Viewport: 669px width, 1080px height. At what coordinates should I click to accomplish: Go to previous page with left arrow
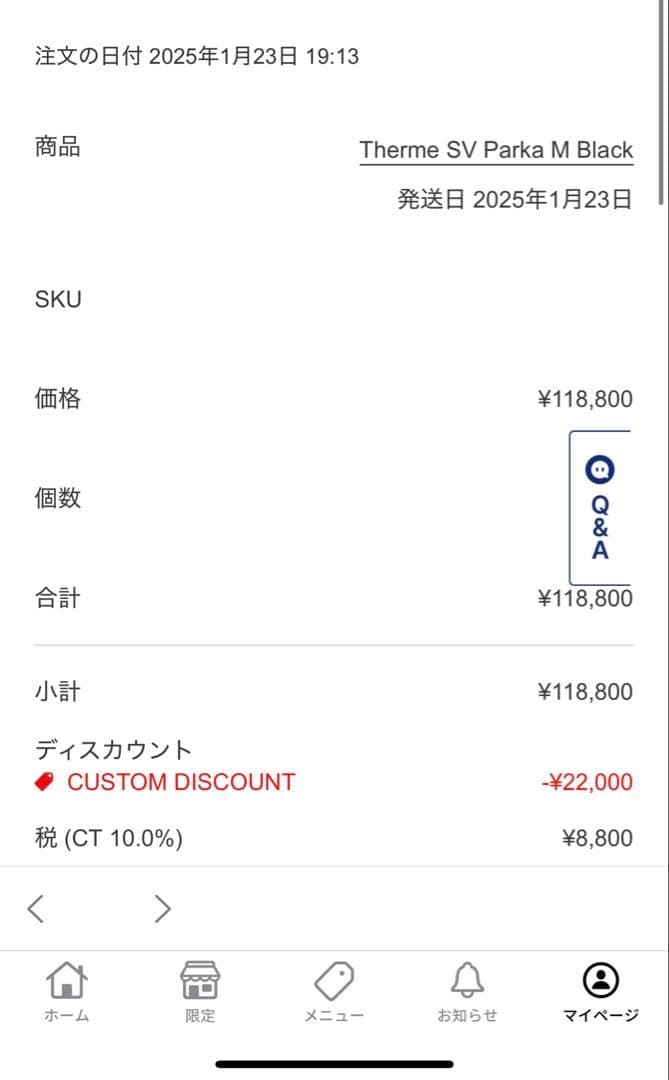click(35, 908)
